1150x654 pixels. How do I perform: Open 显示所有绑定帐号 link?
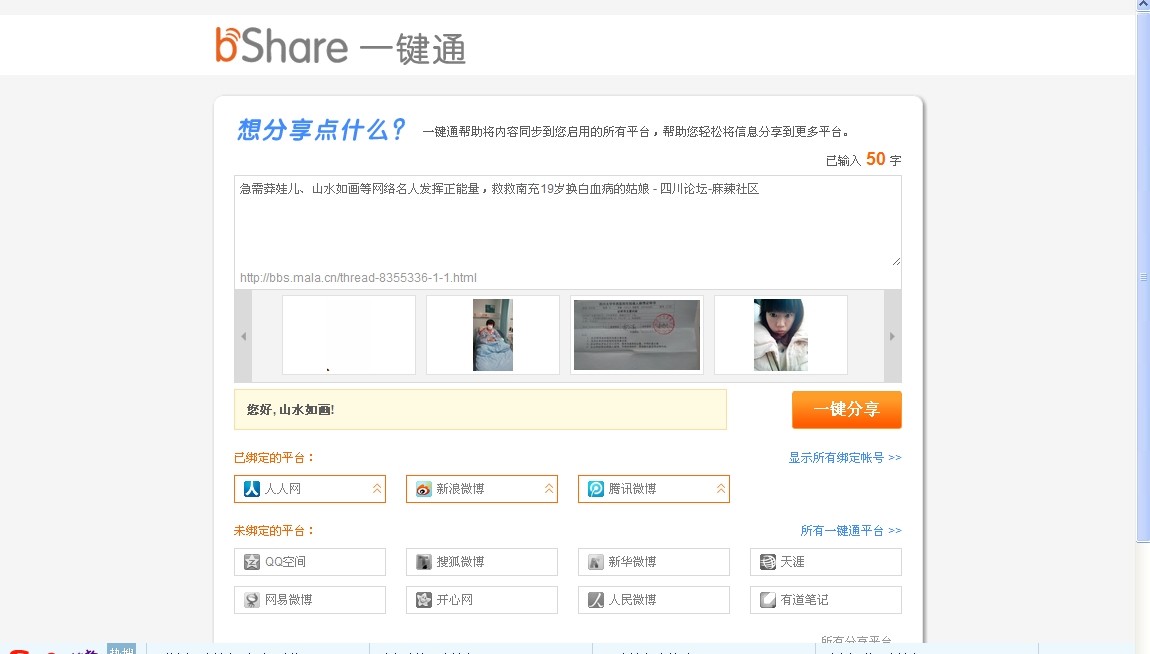[x=845, y=458]
